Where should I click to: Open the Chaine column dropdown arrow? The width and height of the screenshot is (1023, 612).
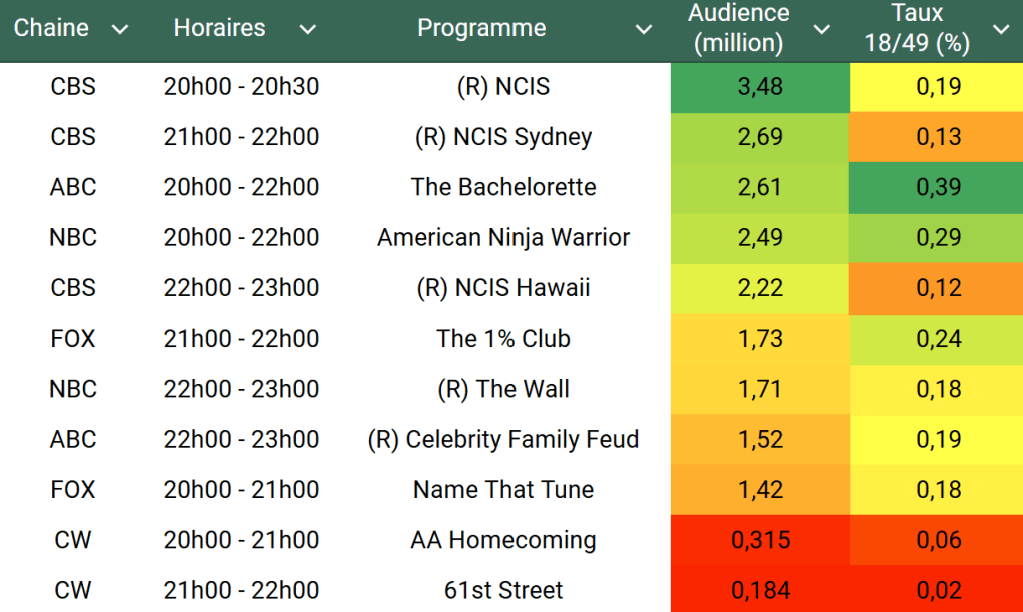(120, 29)
